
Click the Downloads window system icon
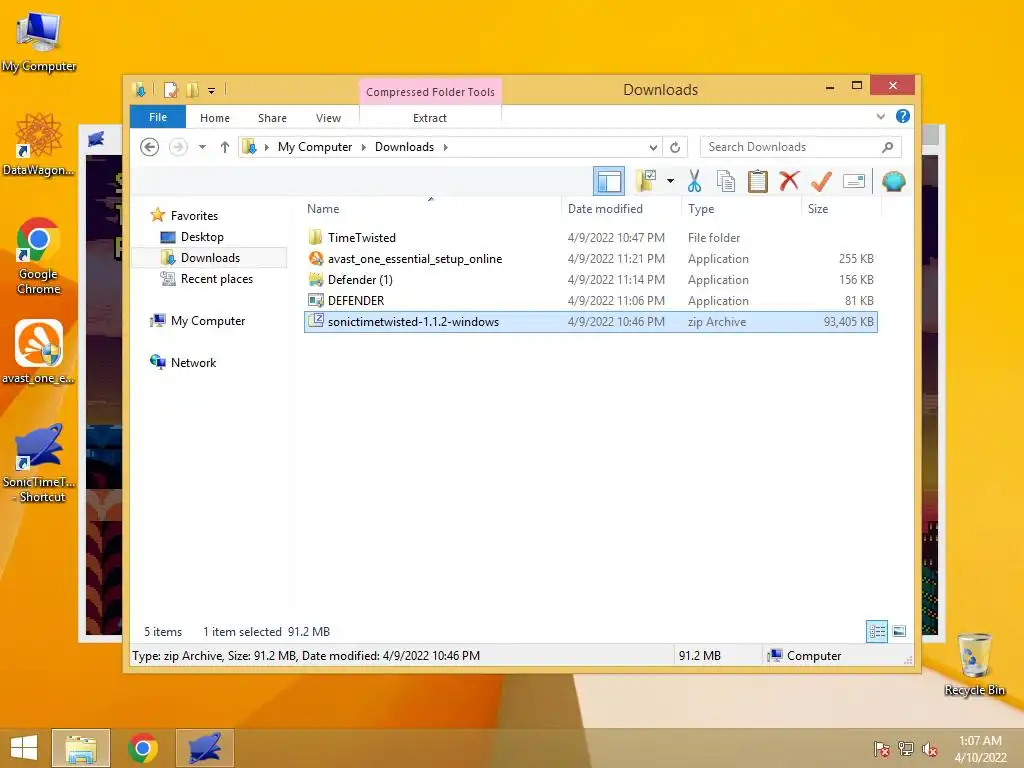click(139, 90)
